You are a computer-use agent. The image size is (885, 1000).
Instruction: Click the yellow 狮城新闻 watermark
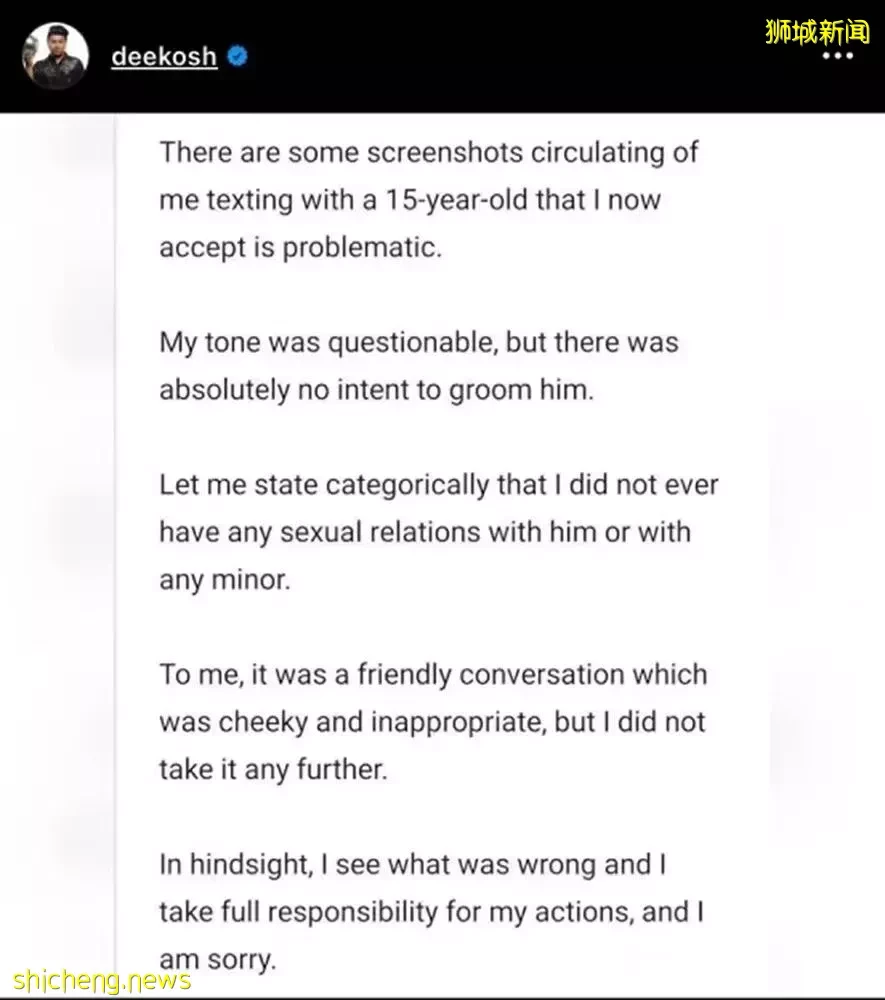[x=817, y=31]
